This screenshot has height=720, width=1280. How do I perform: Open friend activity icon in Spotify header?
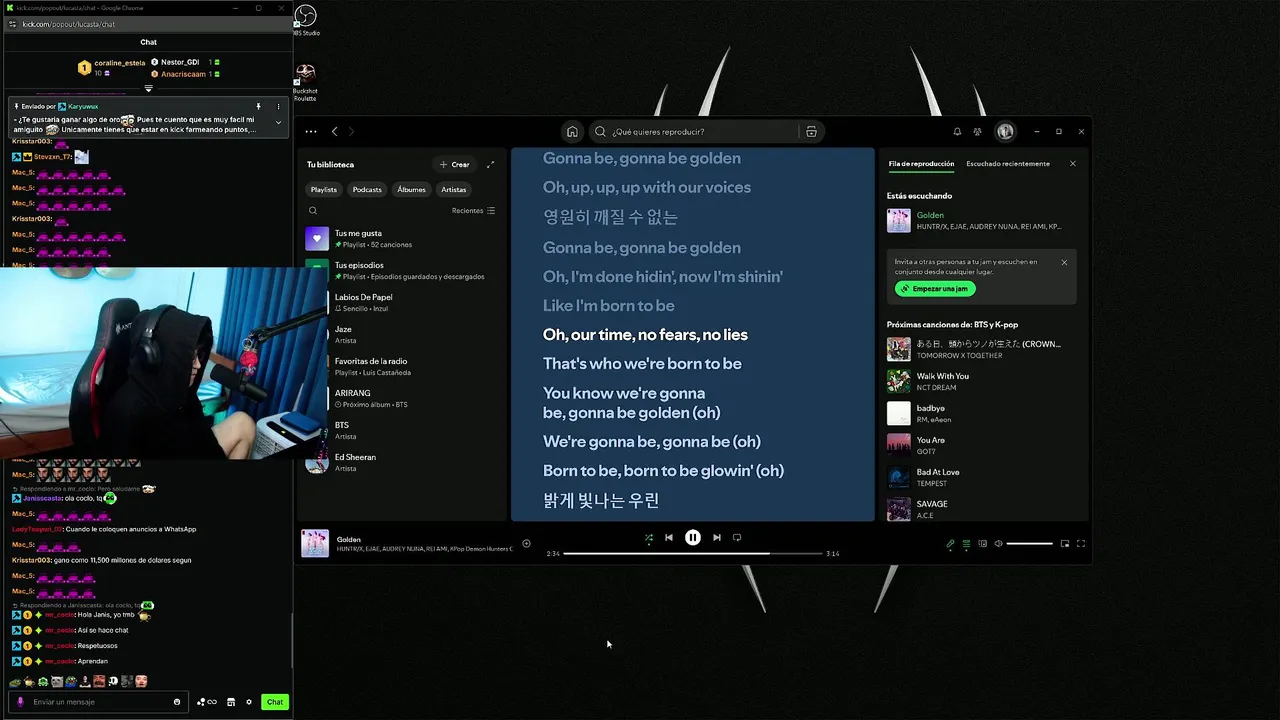[977, 131]
